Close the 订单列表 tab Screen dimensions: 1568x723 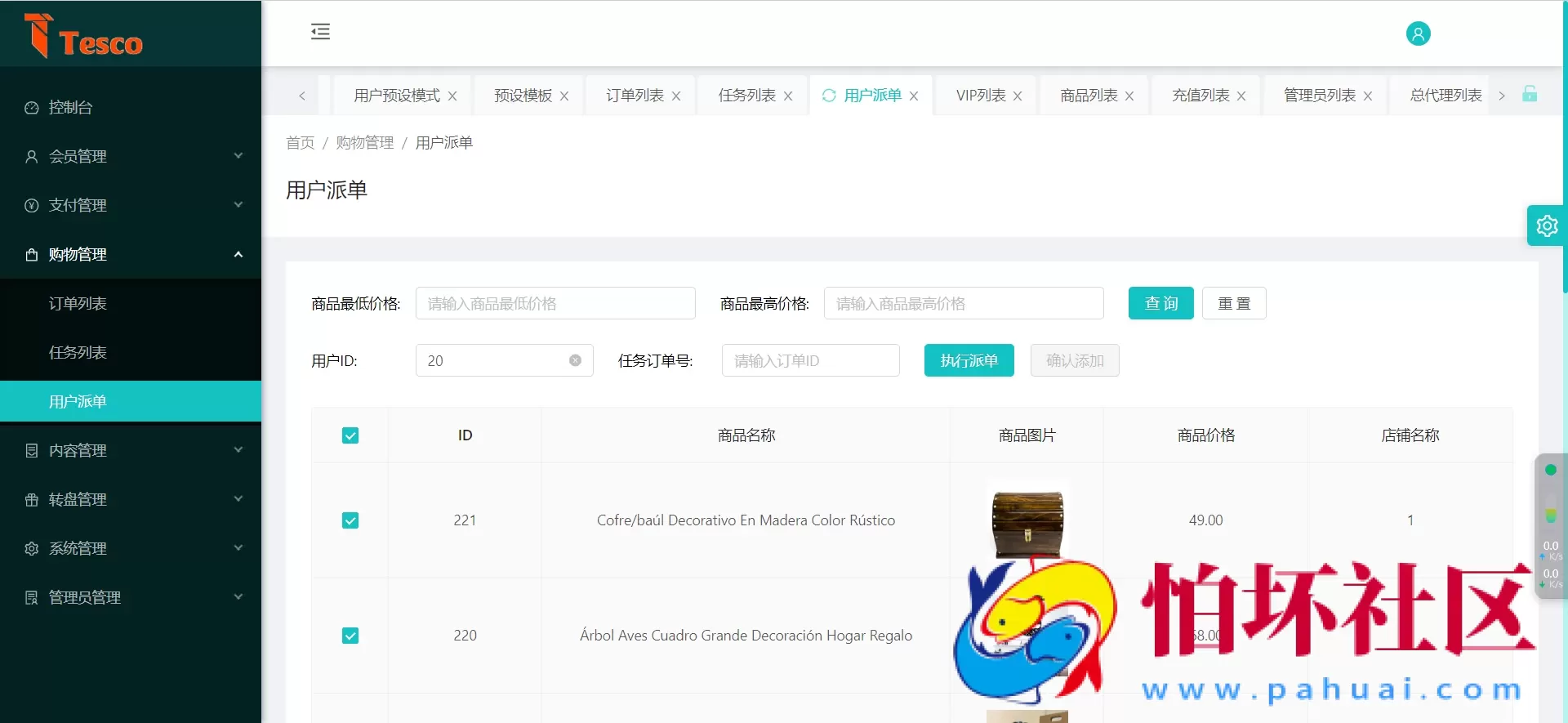point(676,96)
